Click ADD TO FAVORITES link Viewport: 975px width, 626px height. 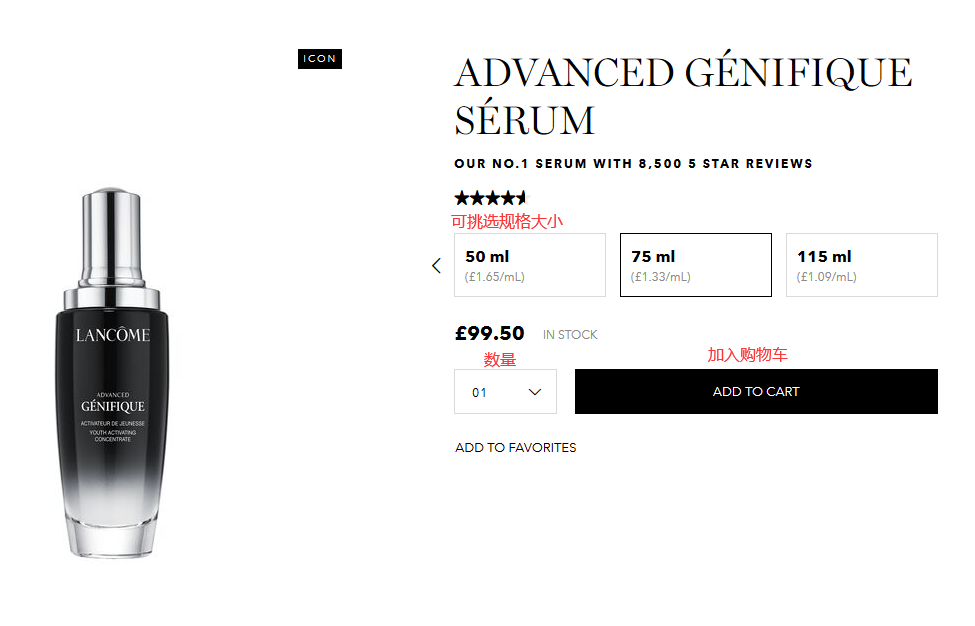pyautogui.click(x=516, y=448)
